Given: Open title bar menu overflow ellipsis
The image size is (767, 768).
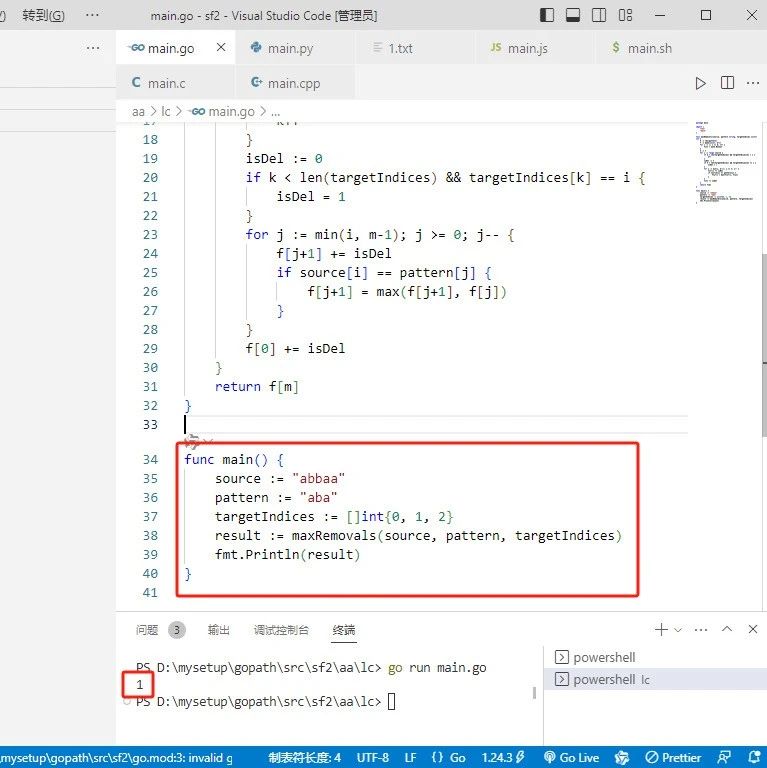Looking at the screenshot, I should click(92, 15).
